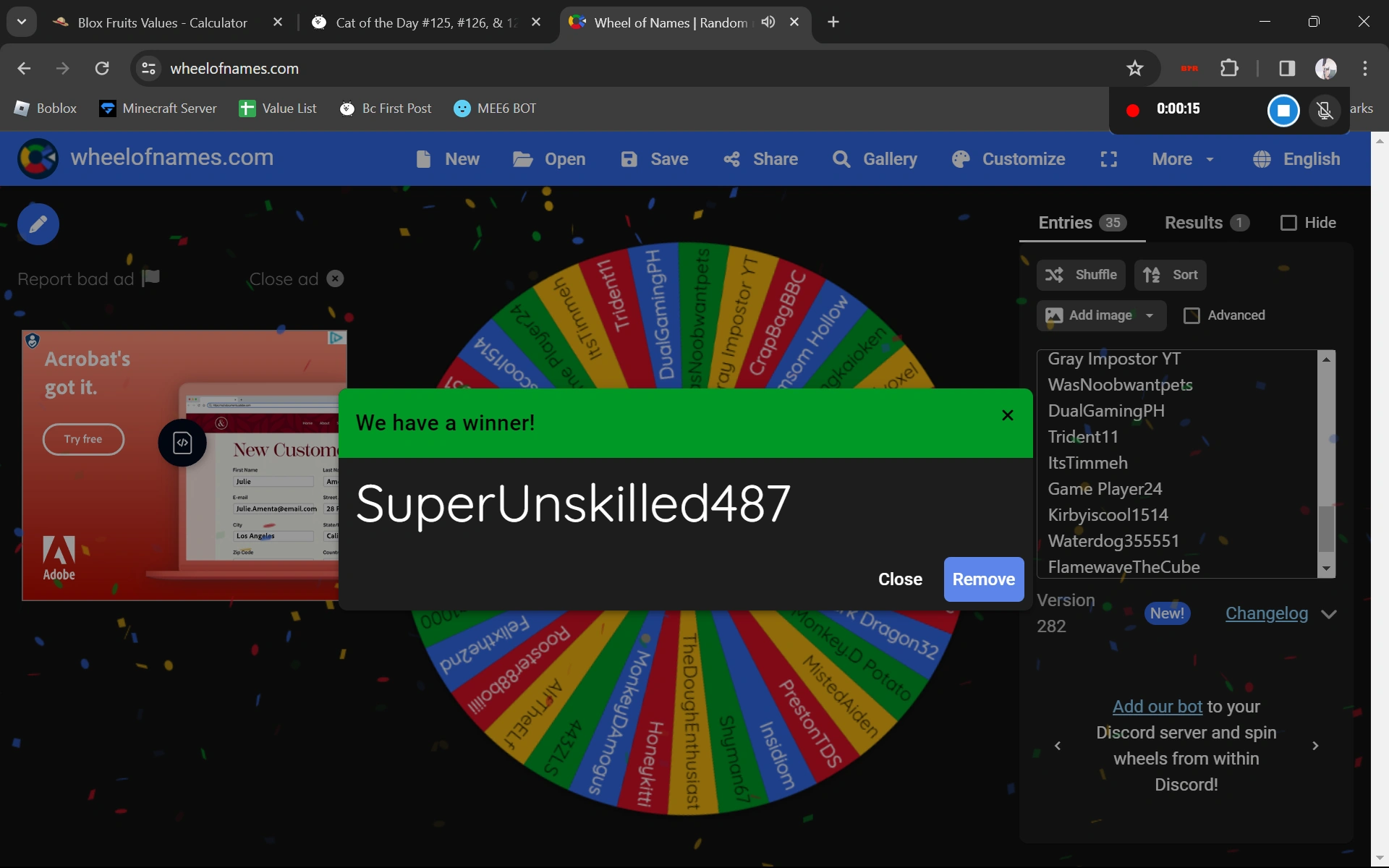Viewport: 1389px width, 868px height.
Task: Open the Bc First Post bookmark
Action: click(386, 109)
